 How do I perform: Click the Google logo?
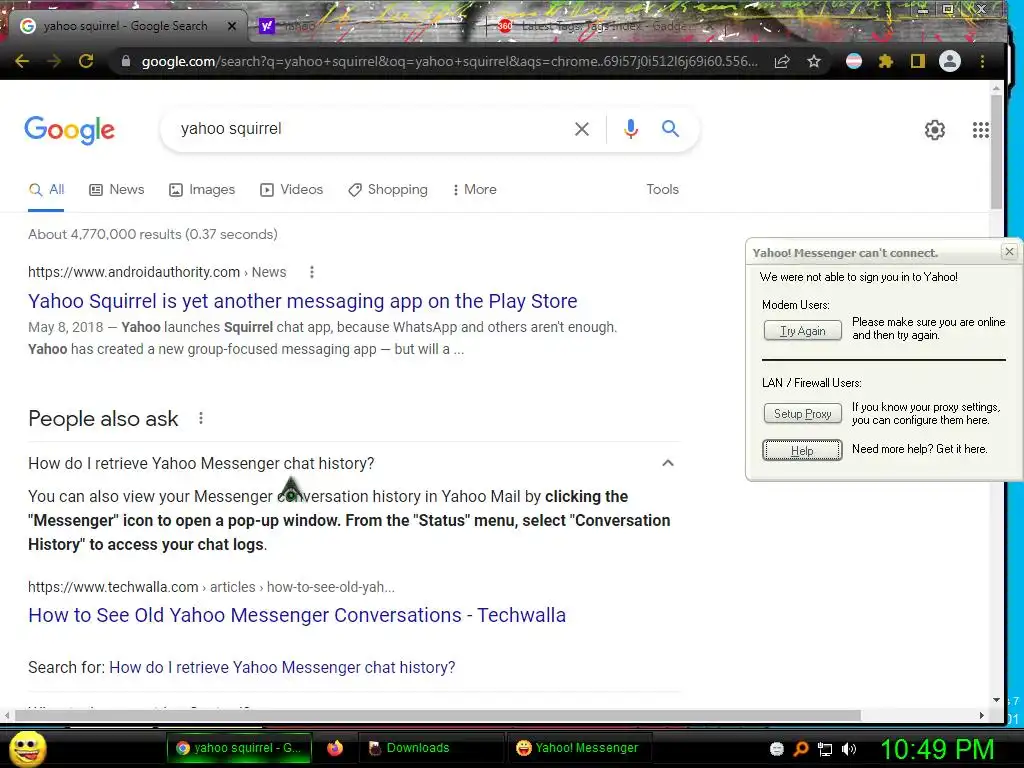[69, 130]
